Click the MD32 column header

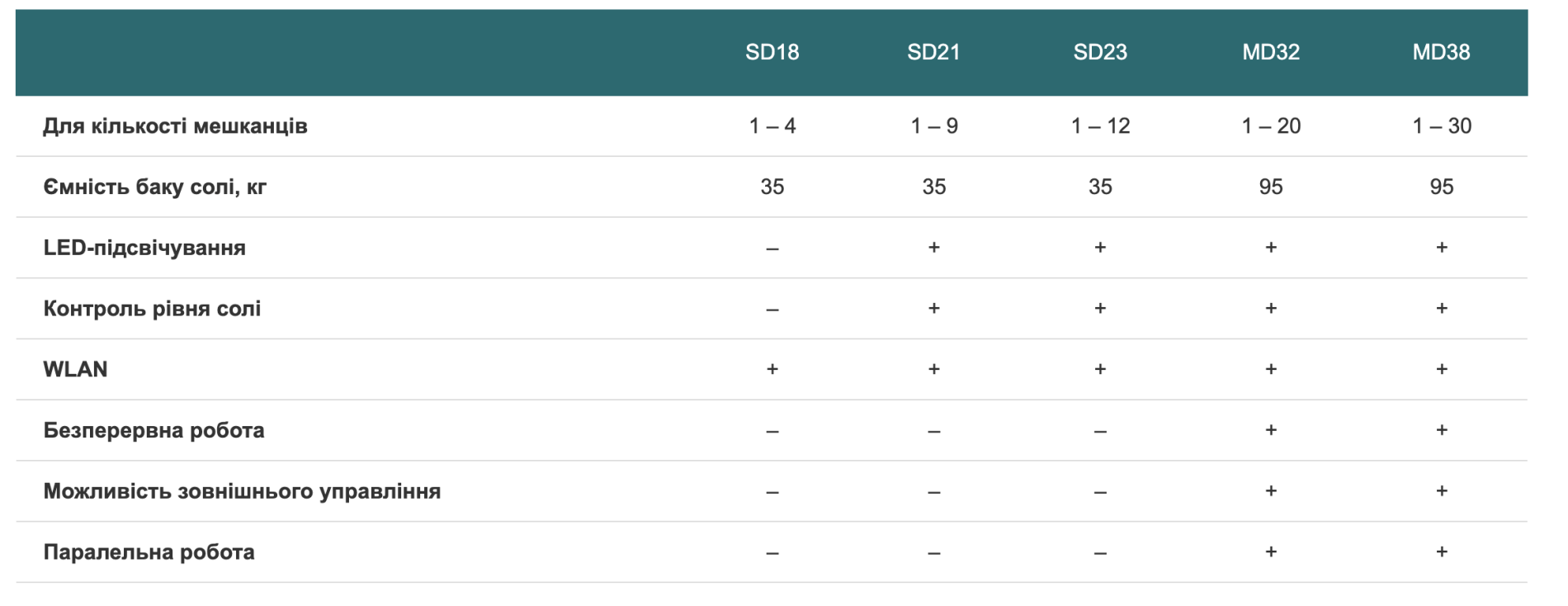tap(1270, 52)
